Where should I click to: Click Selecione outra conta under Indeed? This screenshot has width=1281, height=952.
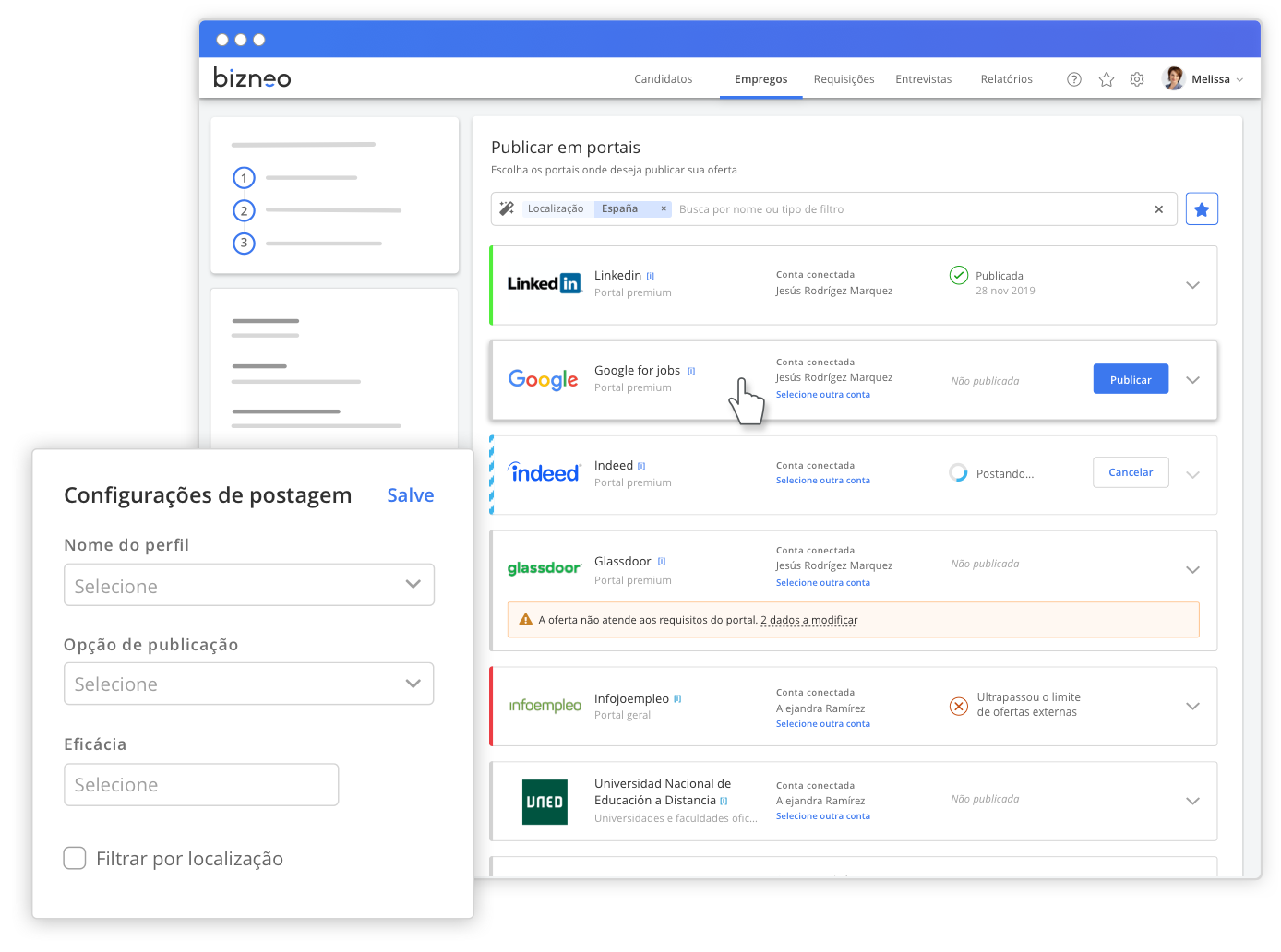[823, 481]
